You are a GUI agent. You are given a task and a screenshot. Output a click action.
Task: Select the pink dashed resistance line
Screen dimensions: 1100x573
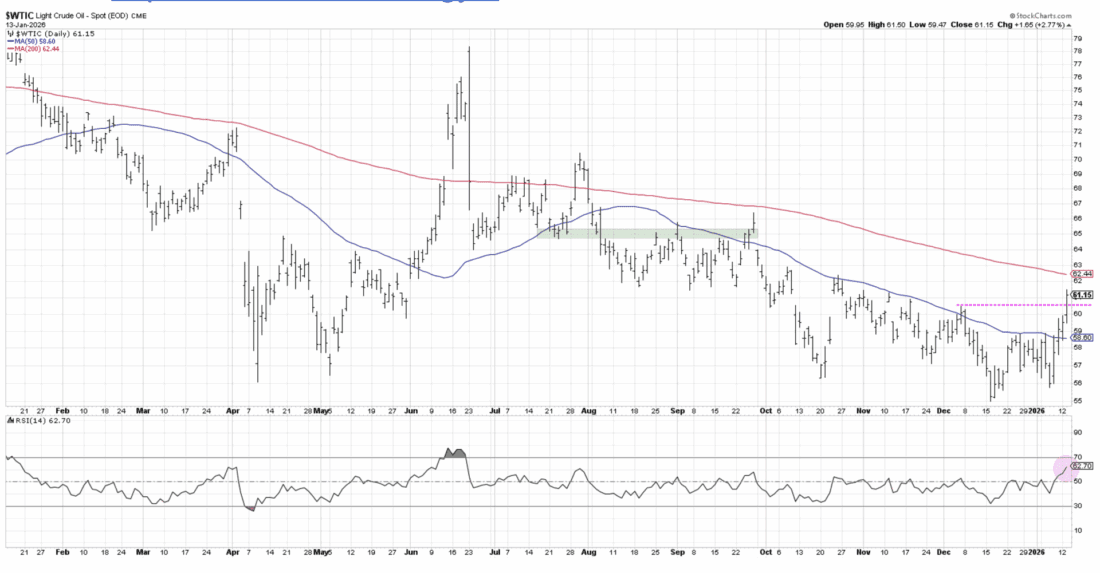point(1010,304)
